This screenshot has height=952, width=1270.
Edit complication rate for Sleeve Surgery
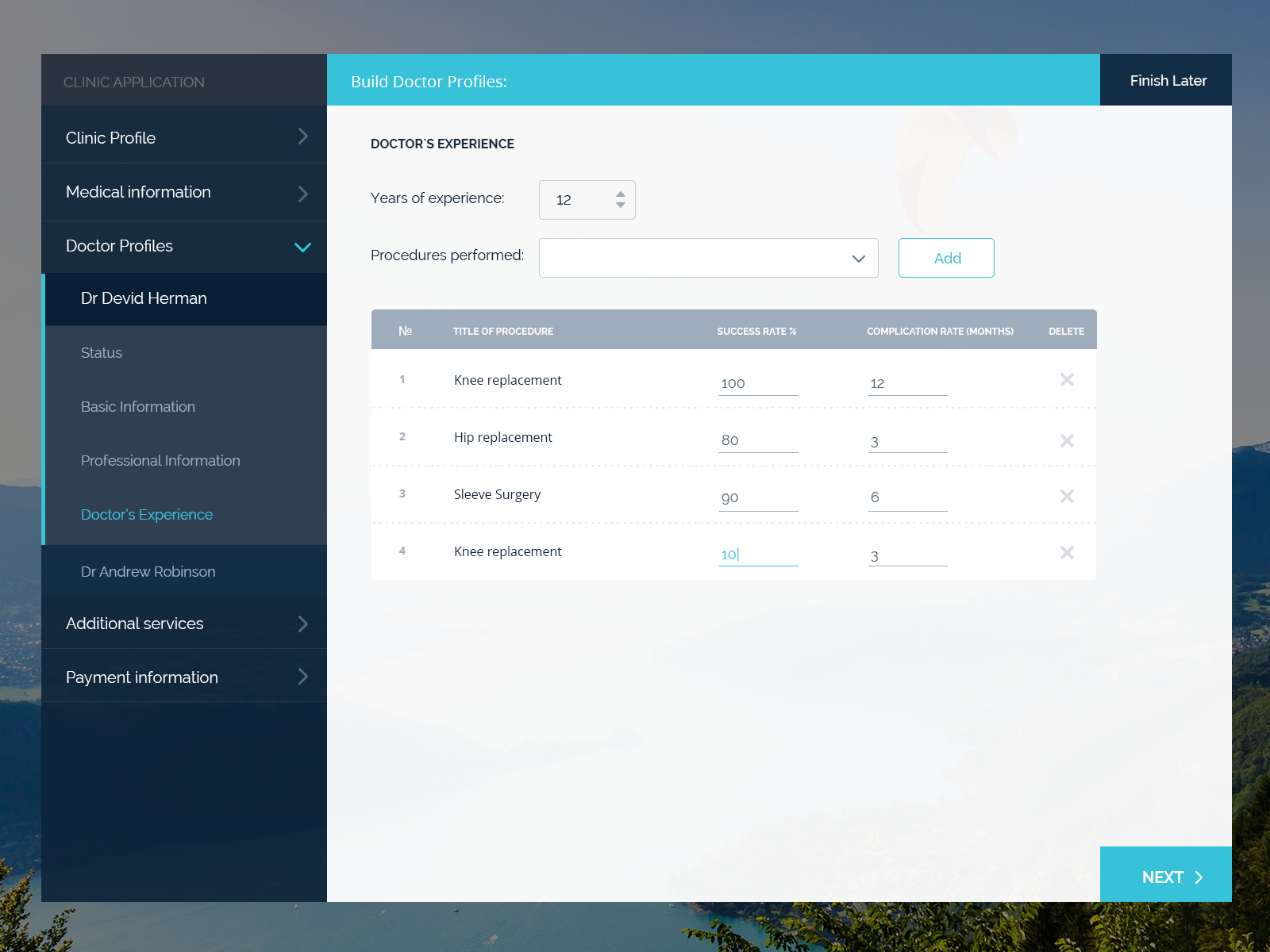point(907,498)
